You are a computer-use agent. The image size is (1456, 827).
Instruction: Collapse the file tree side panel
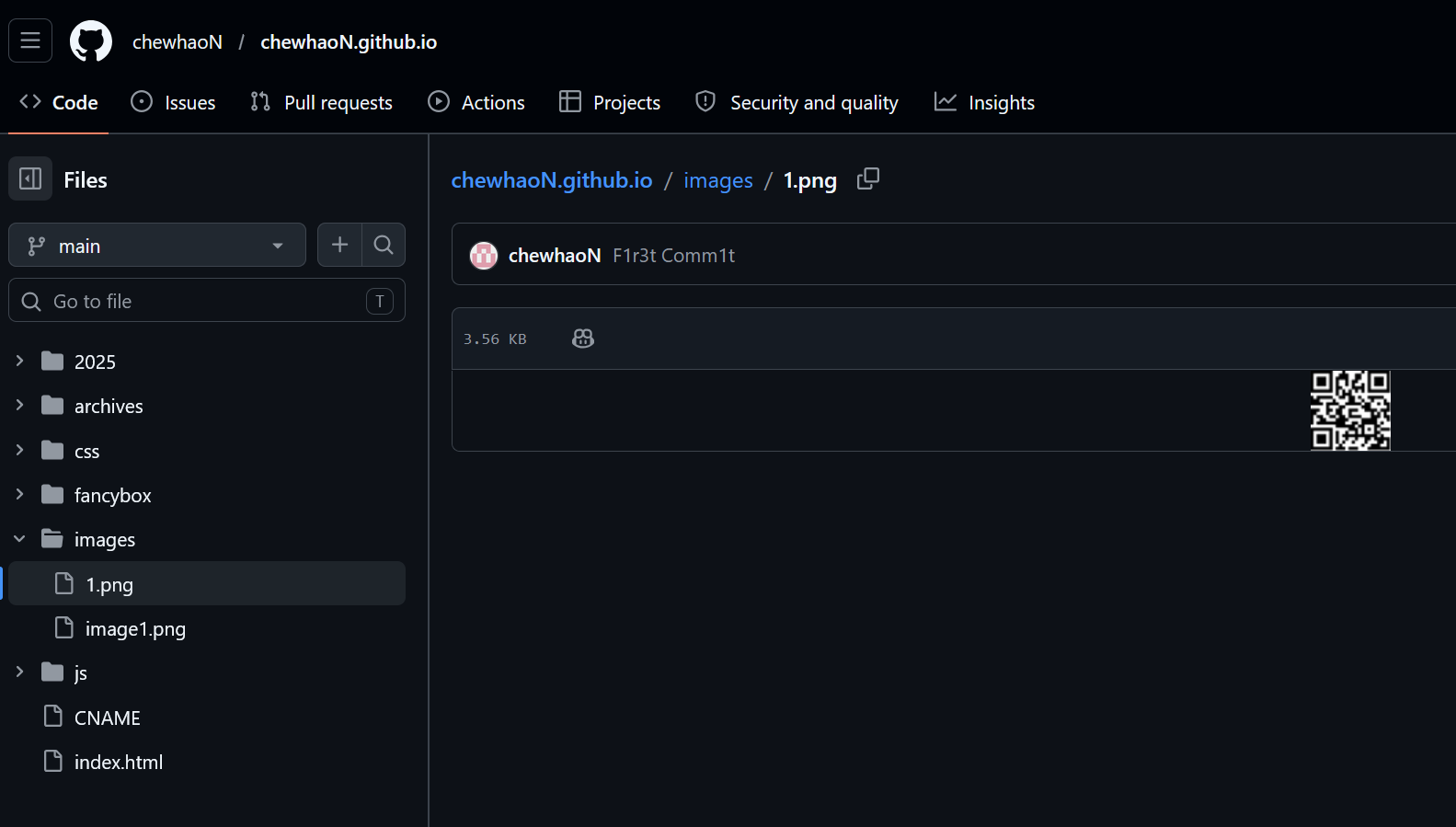[x=30, y=178]
